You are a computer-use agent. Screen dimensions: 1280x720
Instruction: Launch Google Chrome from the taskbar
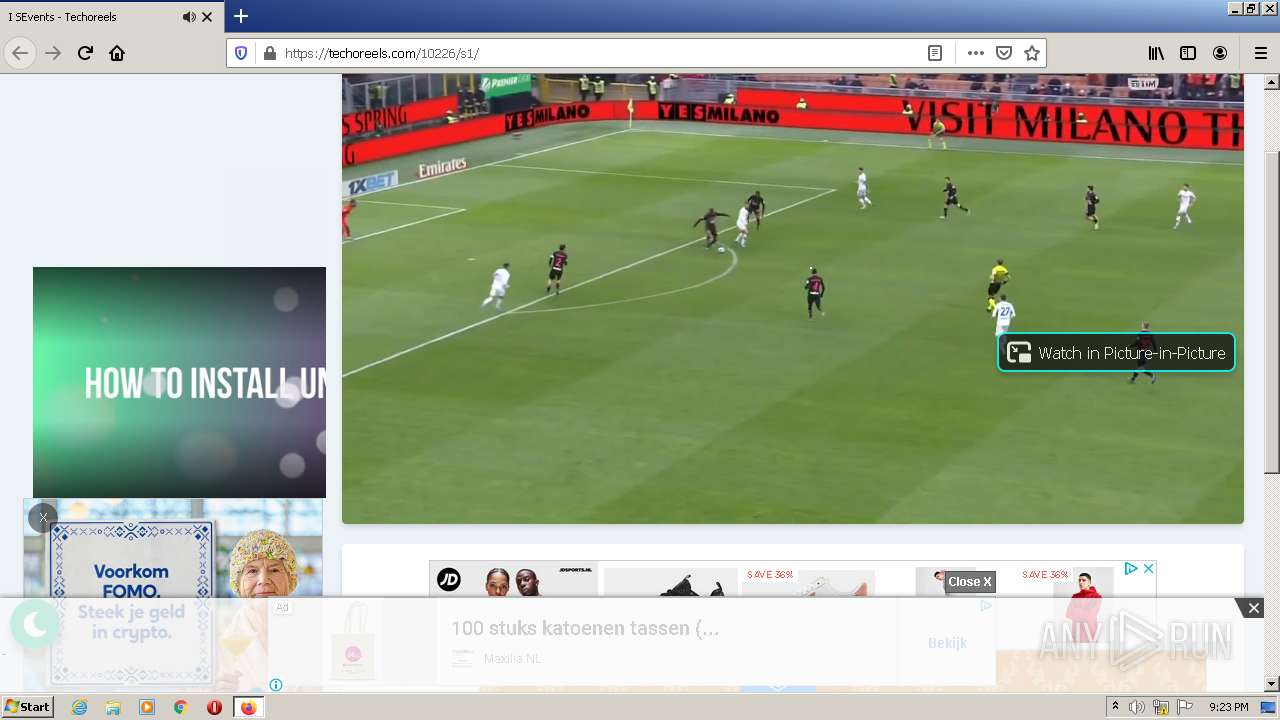(x=181, y=707)
